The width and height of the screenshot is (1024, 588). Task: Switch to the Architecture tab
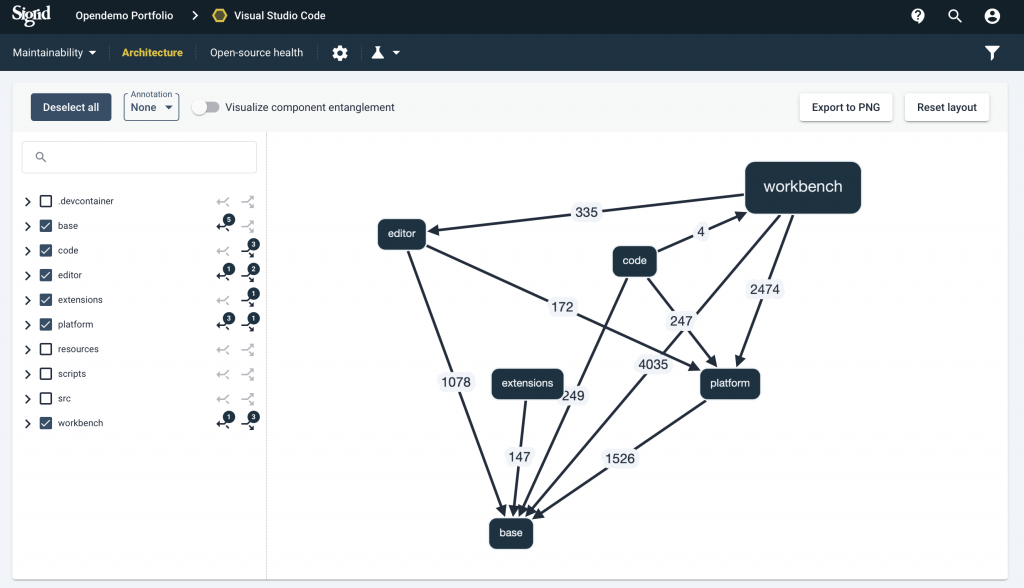[x=152, y=53]
